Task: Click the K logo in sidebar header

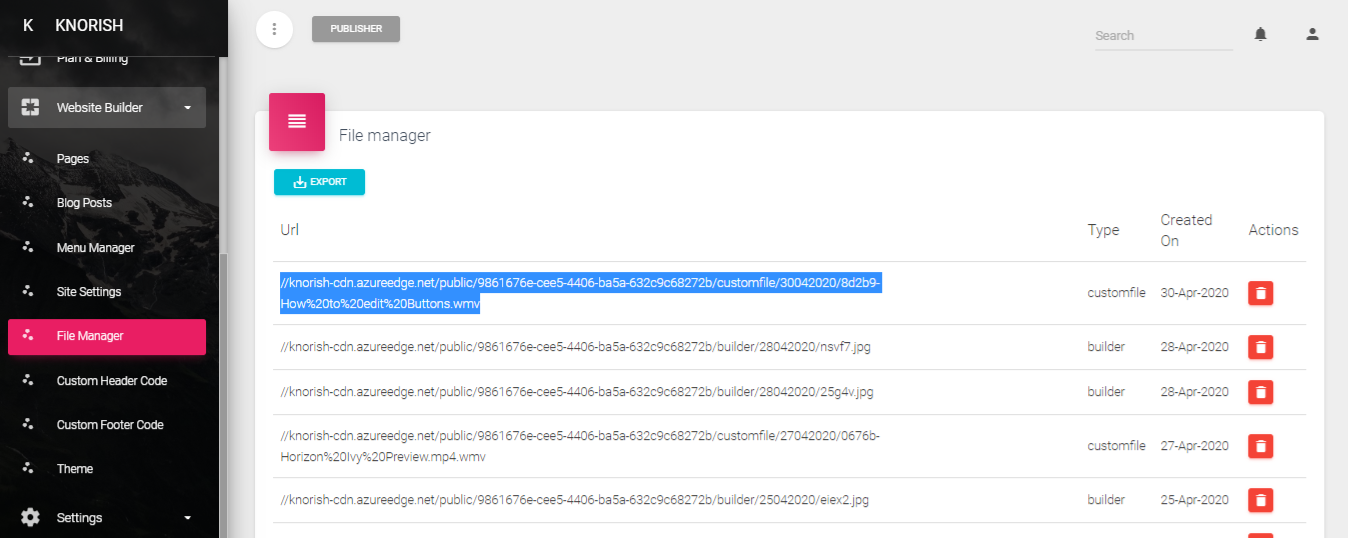Action: [x=28, y=25]
